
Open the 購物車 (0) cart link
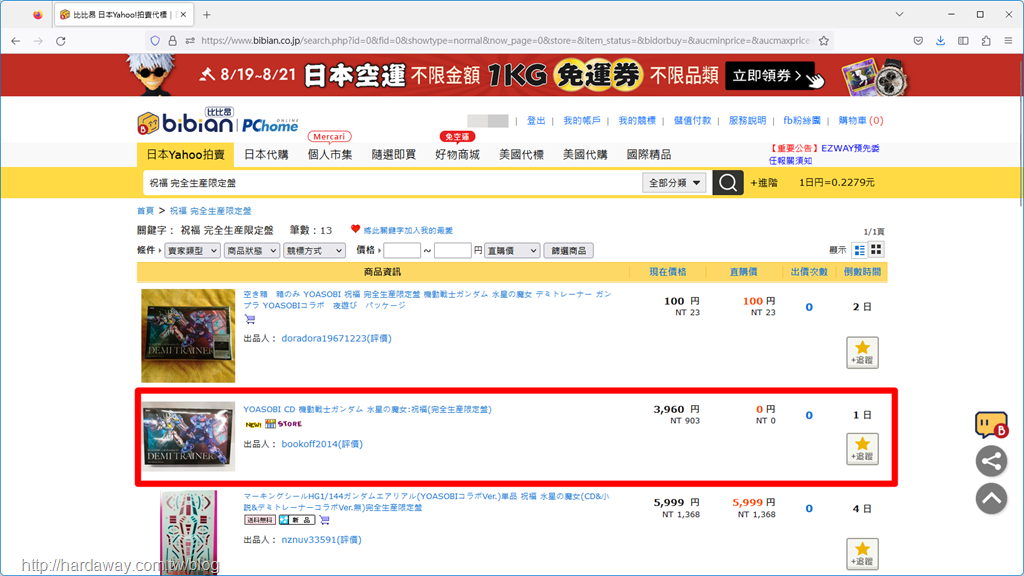(x=861, y=121)
